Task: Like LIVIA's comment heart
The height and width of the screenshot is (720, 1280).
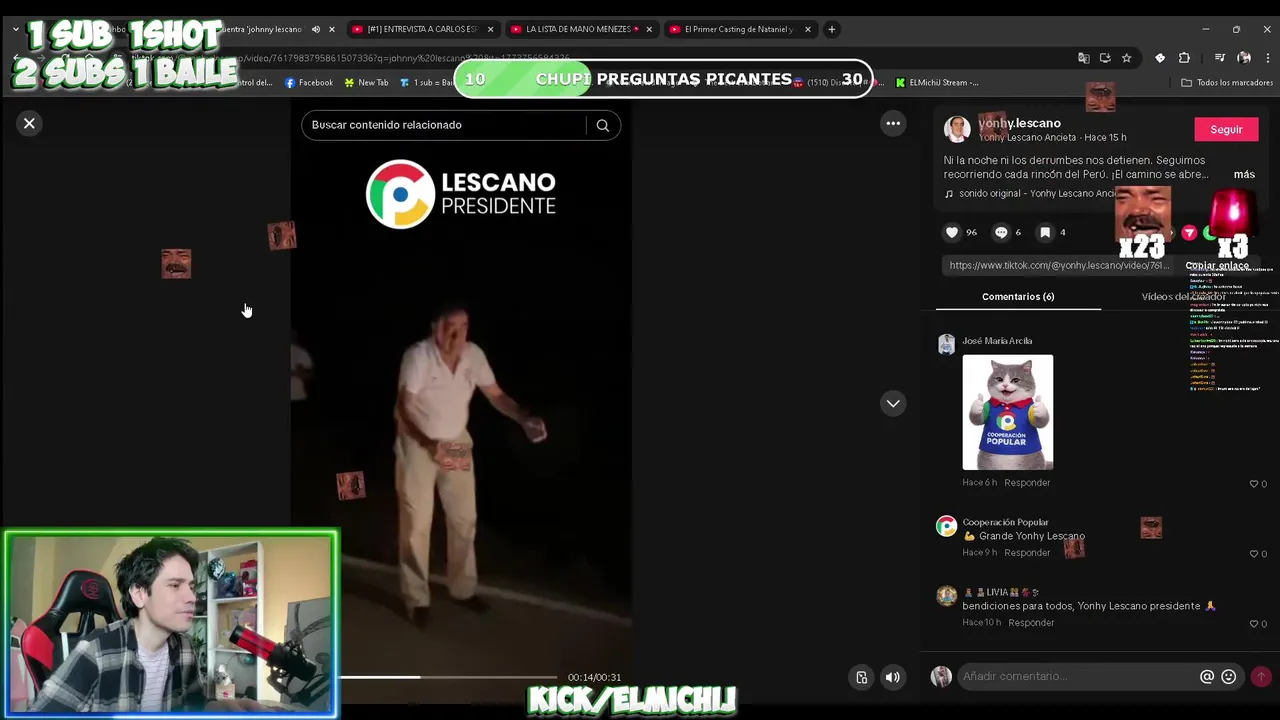Action: (1254, 623)
